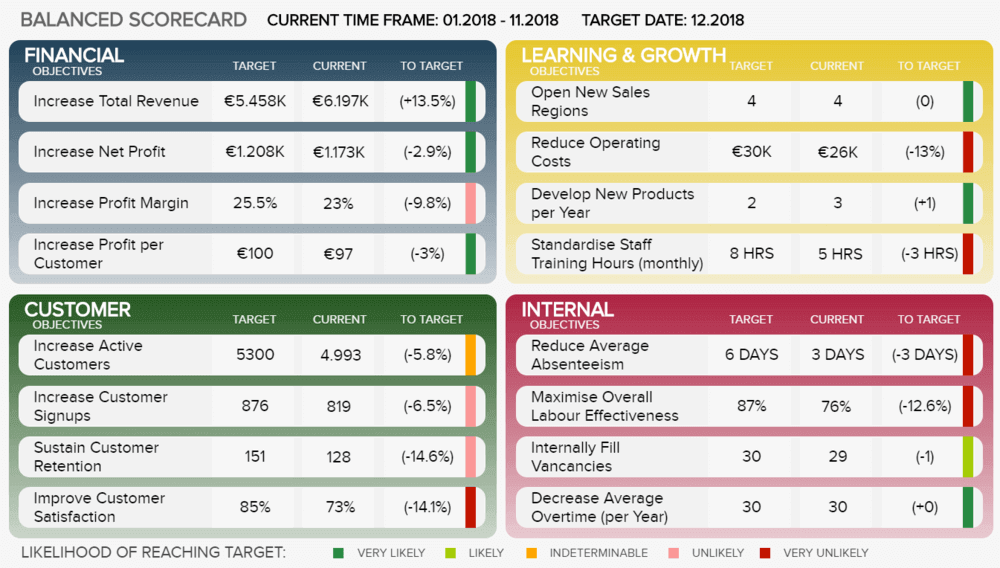Click the orange Indeterminable legend swatch
Viewport: 1000px width, 568px height.
click(x=531, y=553)
